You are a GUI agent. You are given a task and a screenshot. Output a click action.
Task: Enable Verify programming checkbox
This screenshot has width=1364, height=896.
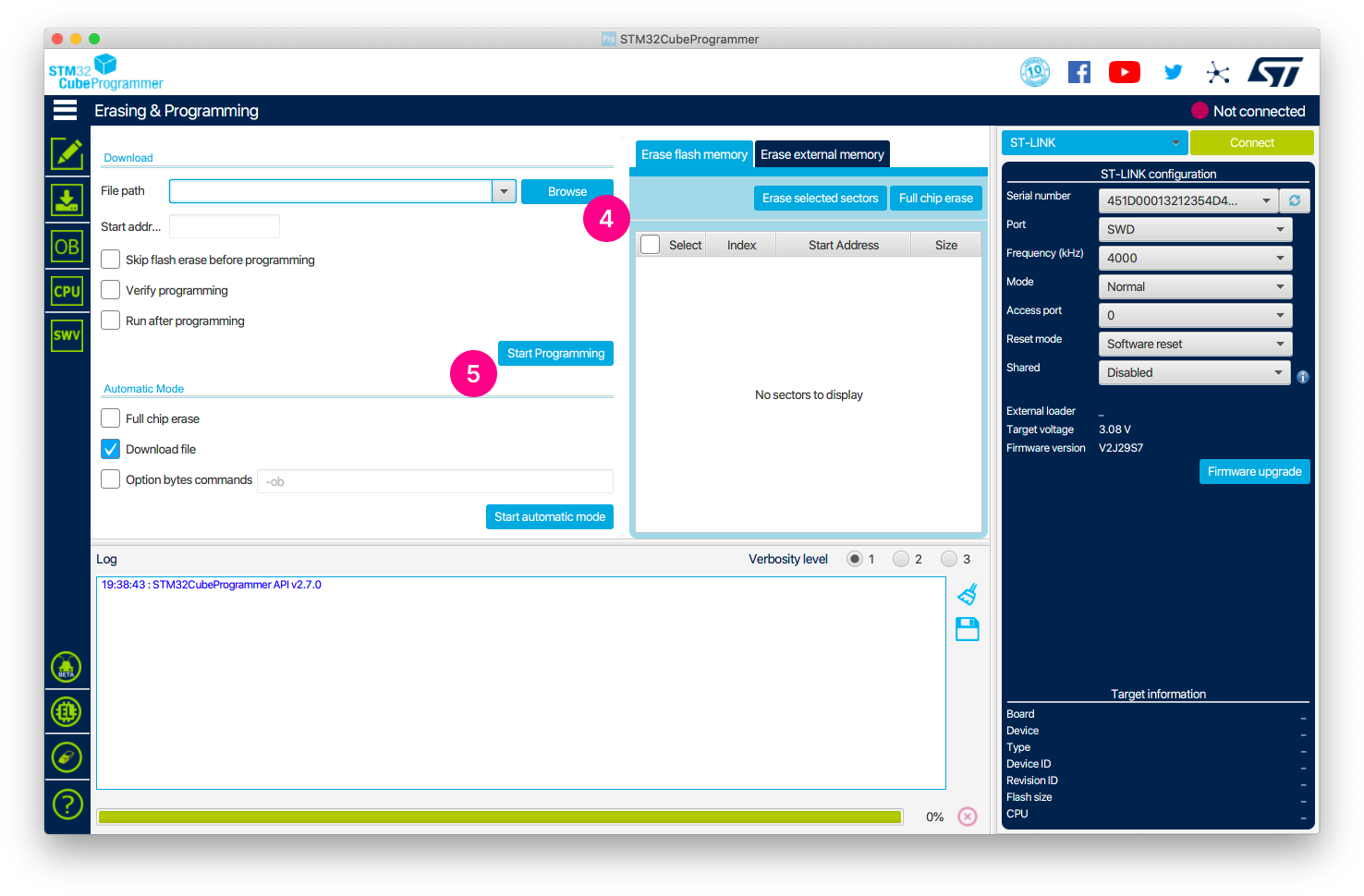coord(110,290)
